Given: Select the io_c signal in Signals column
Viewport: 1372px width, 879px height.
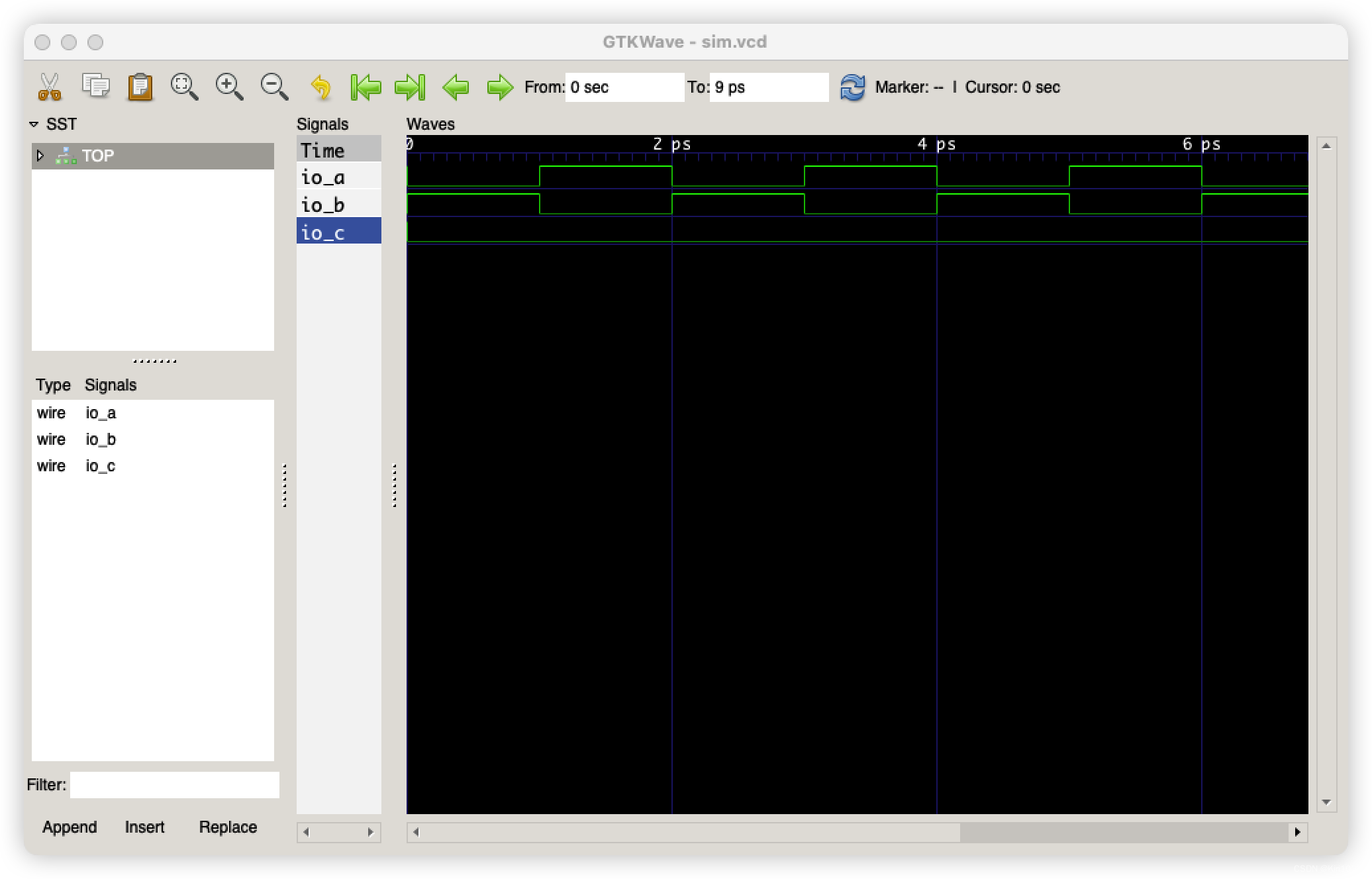Looking at the screenshot, I should coord(323,233).
